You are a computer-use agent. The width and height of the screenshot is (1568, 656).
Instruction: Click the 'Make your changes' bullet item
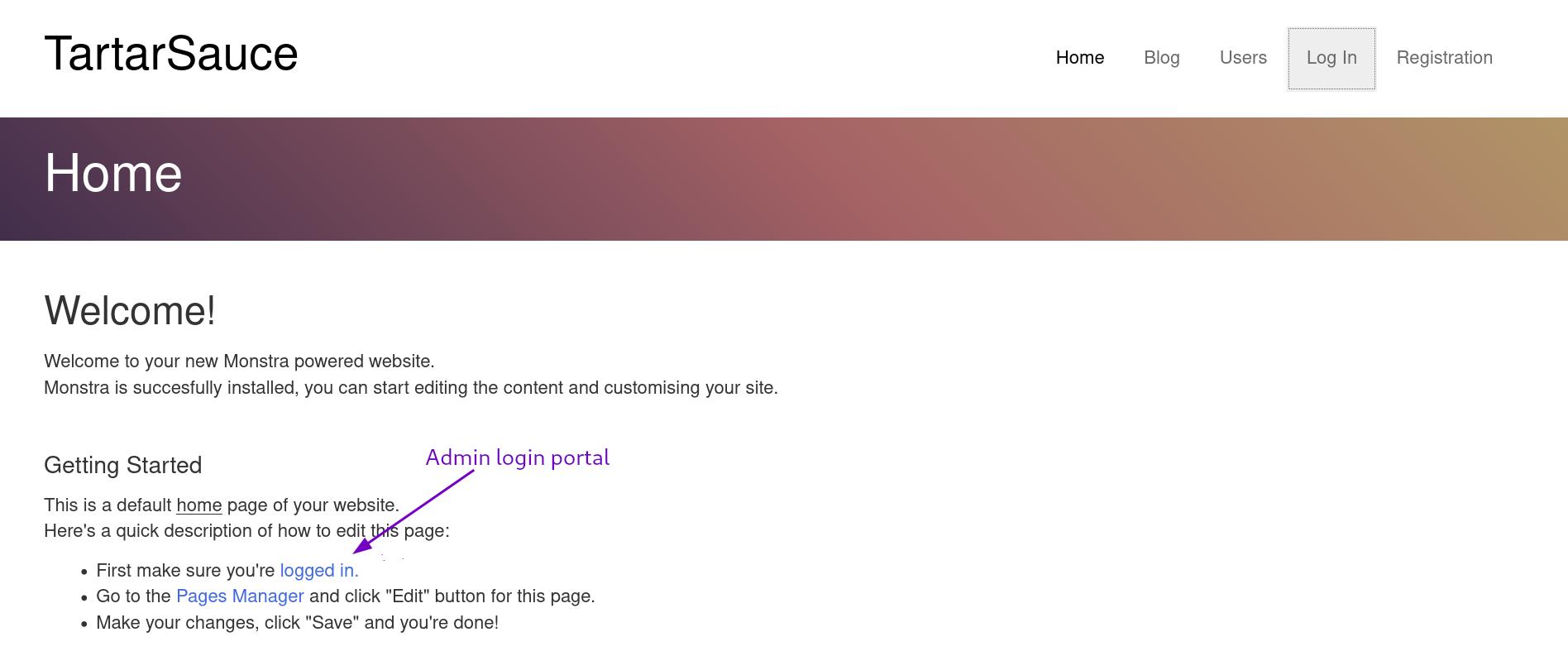[x=297, y=623]
